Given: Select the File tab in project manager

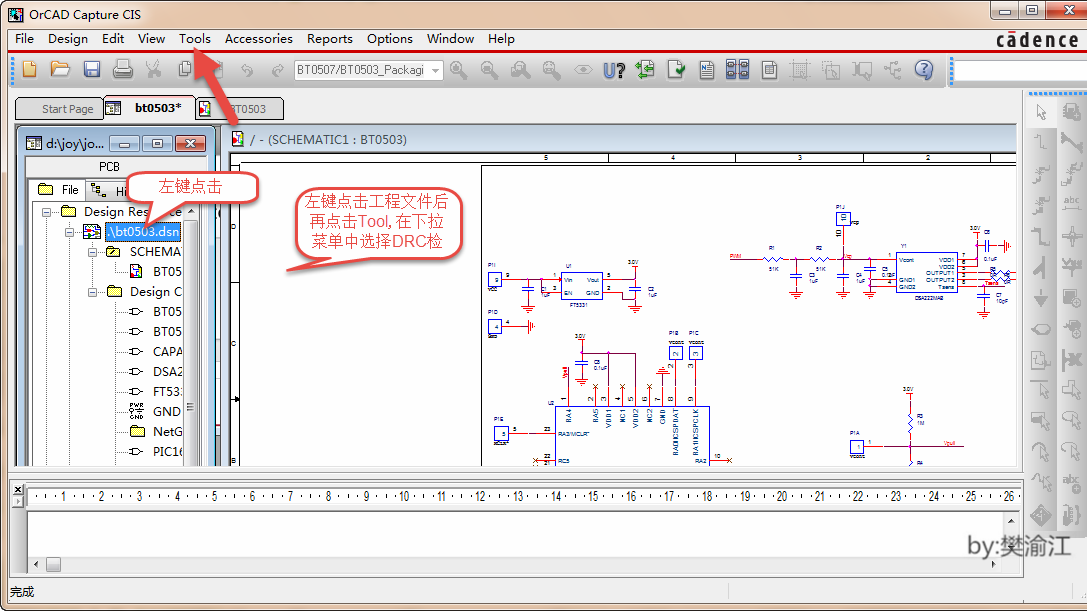Looking at the screenshot, I should coord(58,190).
